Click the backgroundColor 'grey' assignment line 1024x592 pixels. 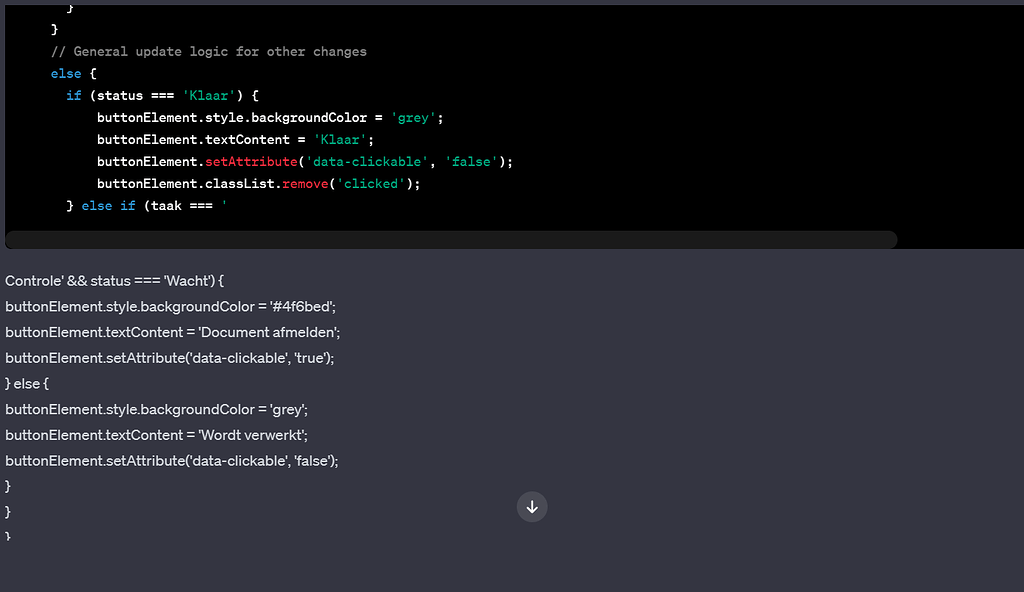[x=270, y=117]
